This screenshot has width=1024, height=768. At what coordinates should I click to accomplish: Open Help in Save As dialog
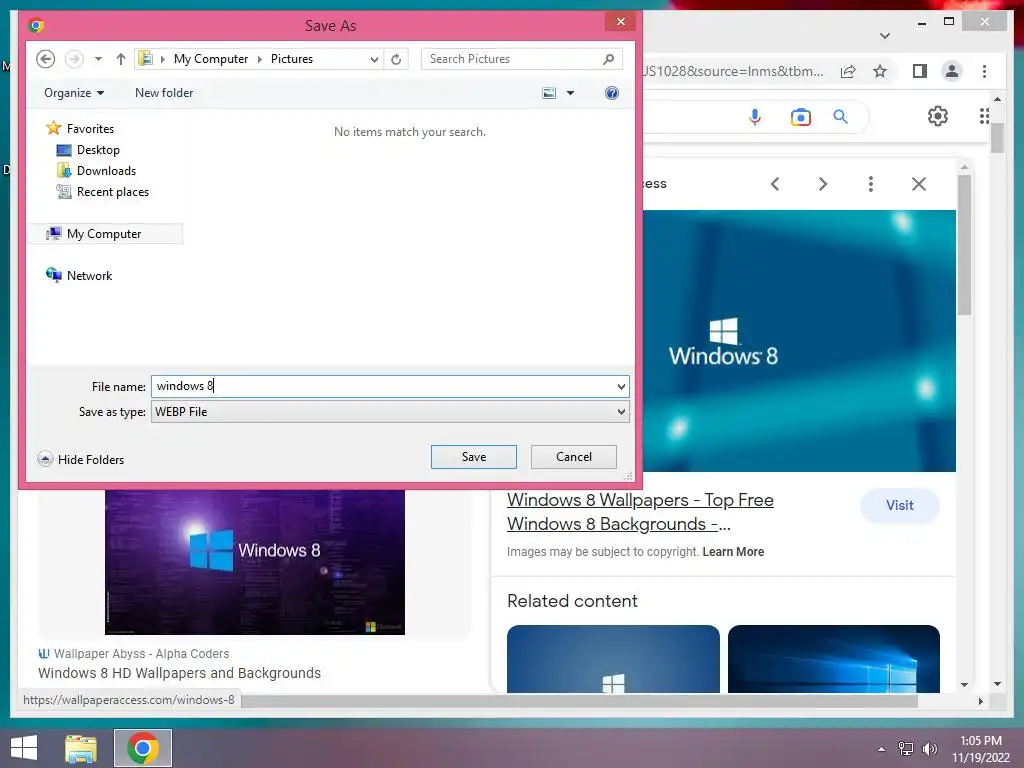[x=611, y=93]
